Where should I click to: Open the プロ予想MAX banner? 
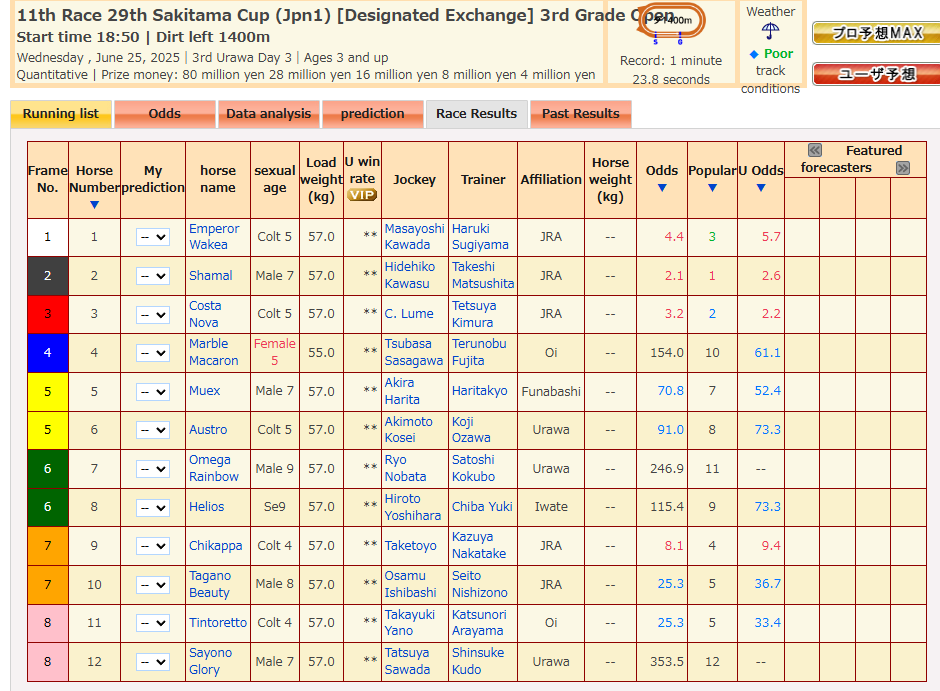[x=876, y=33]
